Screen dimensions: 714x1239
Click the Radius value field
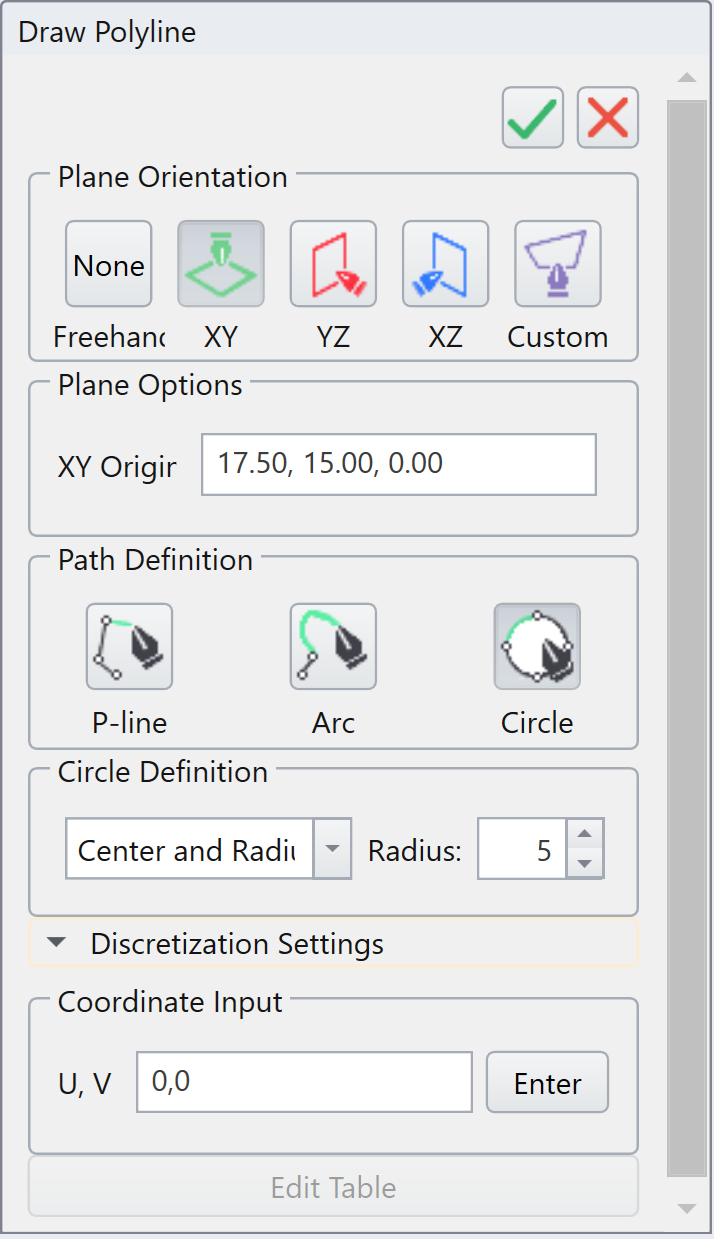(x=523, y=850)
